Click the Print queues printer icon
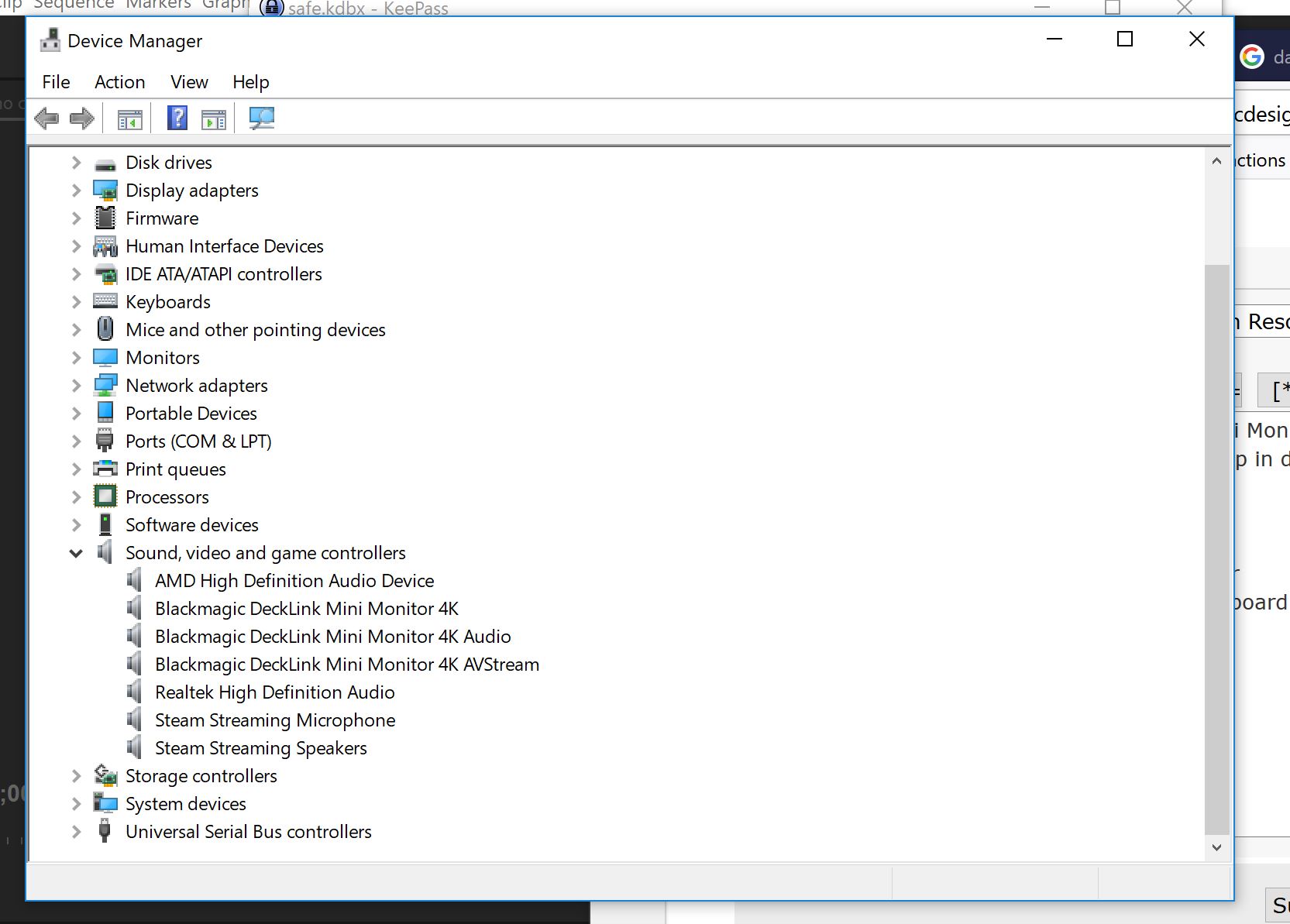The width and height of the screenshot is (1290, 924). coord(105,469)
